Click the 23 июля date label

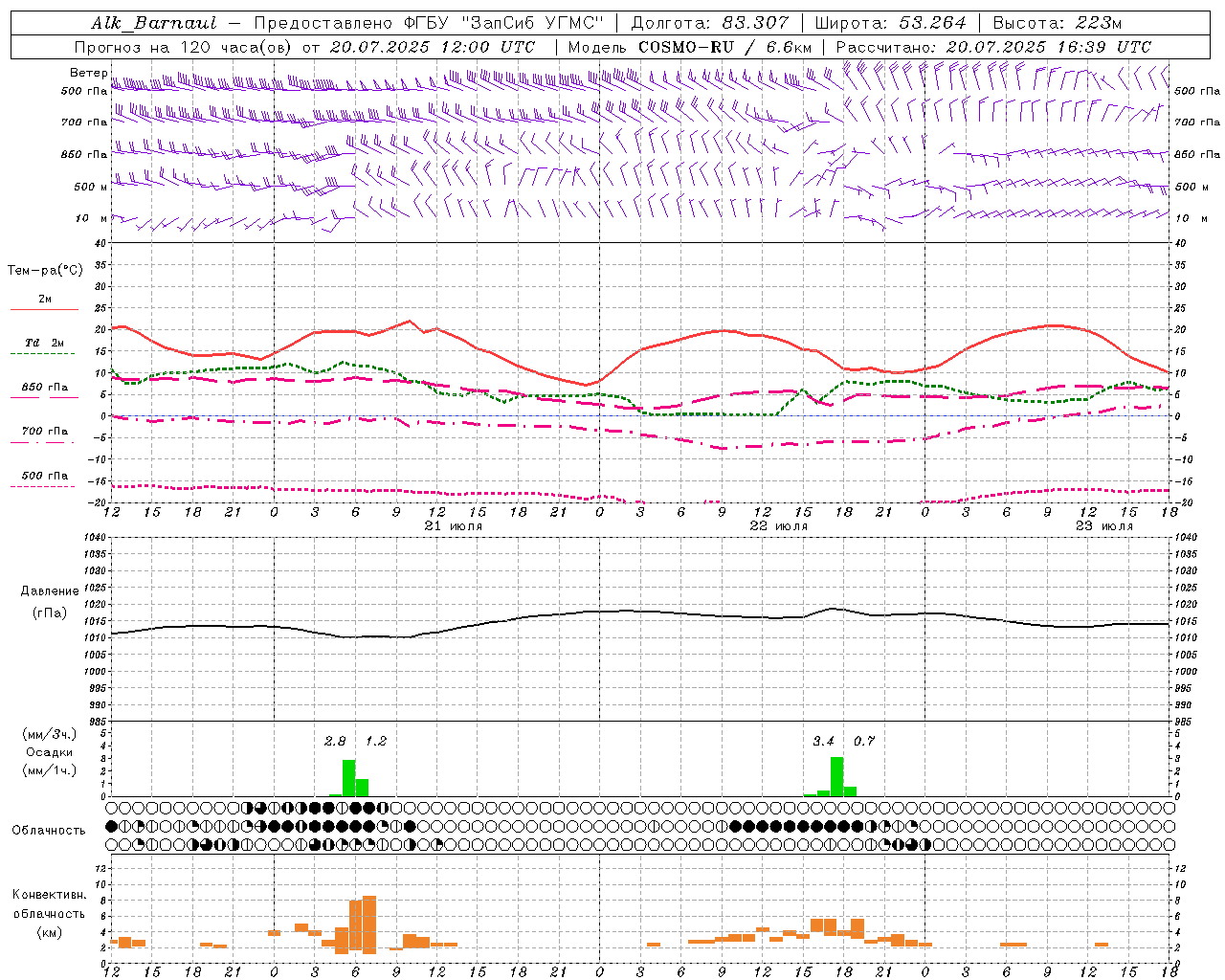tap(1103, 526)
